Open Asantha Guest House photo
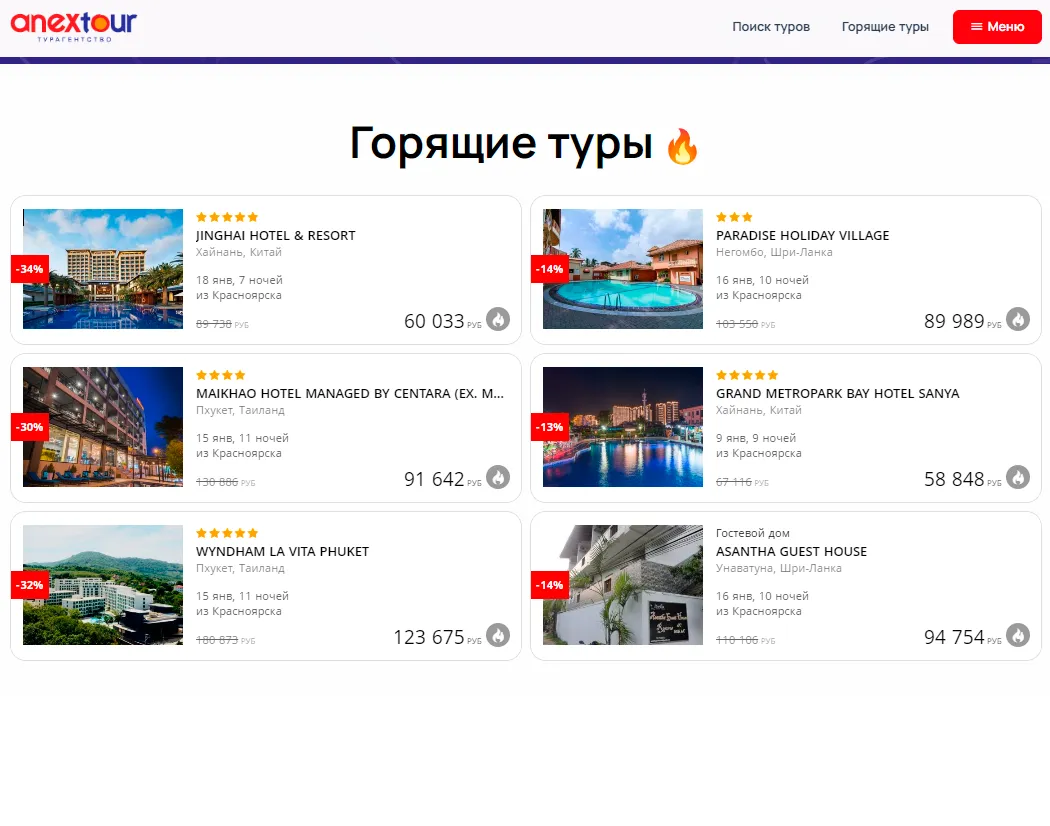The width and height of the screenshot is (1050, 826). click(x=623, y=585)
